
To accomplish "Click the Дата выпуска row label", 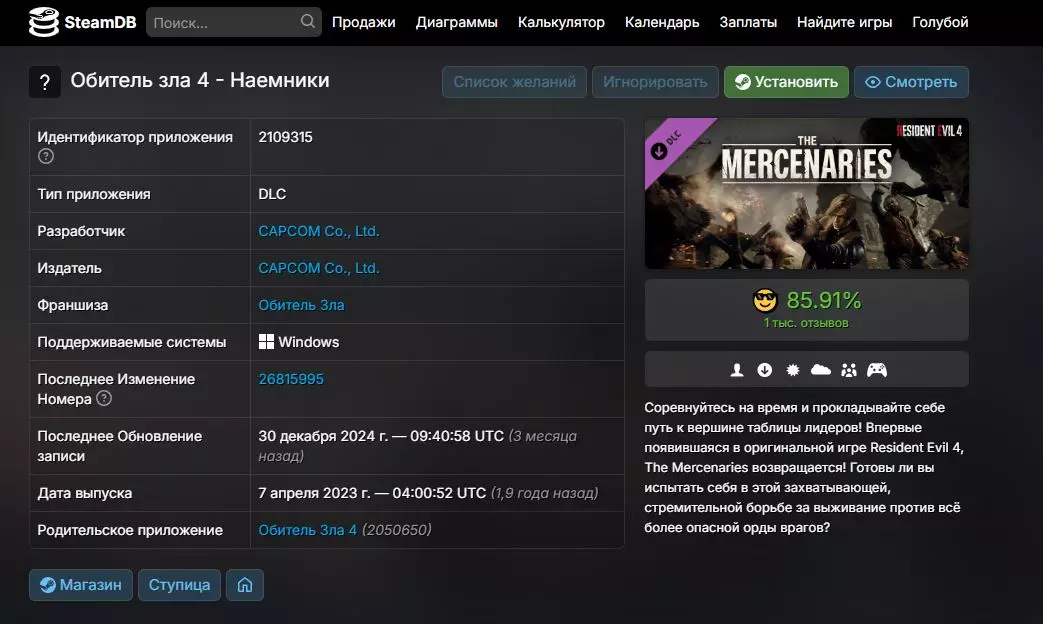I will (x=84, y=493).
